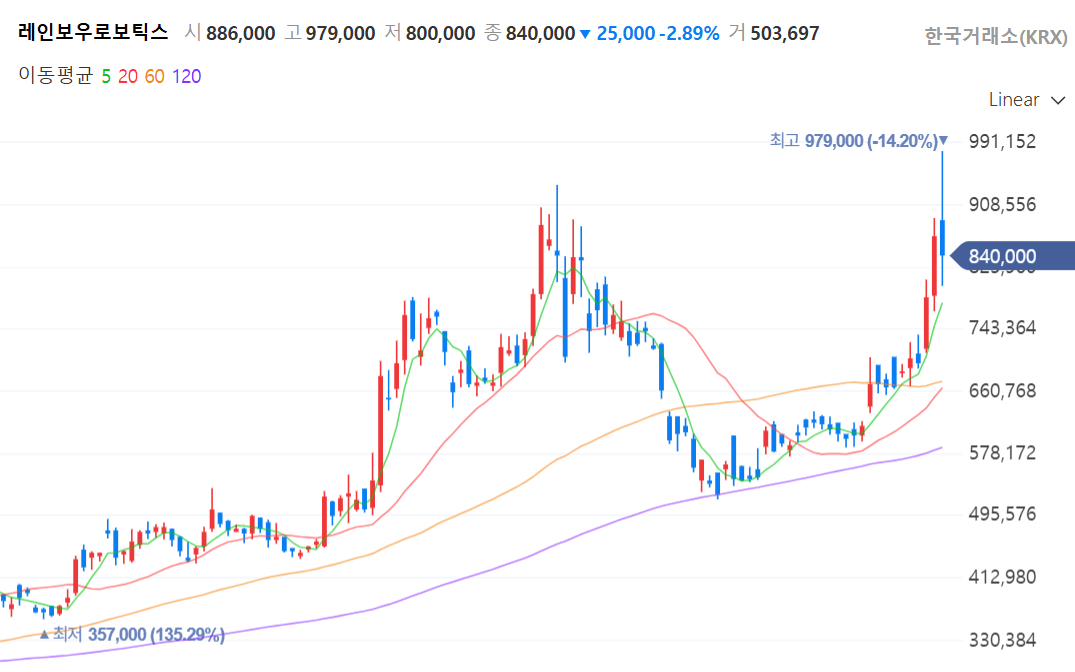Click the closing price 840,000 in header
This screenshot has height=672, width=1075.
click(540, 33)
